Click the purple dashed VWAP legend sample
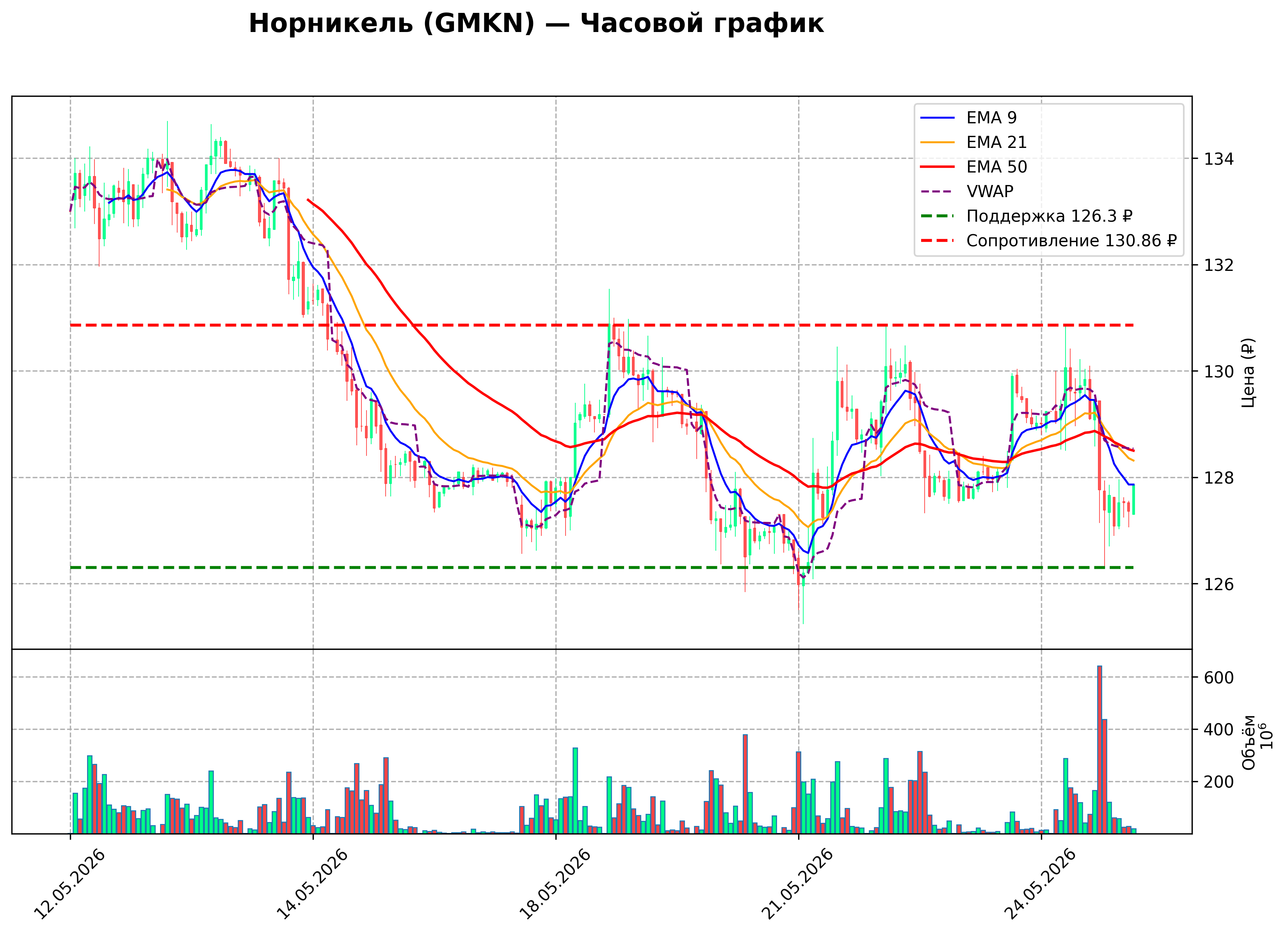This screenshot has height=934, width=1288. [x=938, y=191]
